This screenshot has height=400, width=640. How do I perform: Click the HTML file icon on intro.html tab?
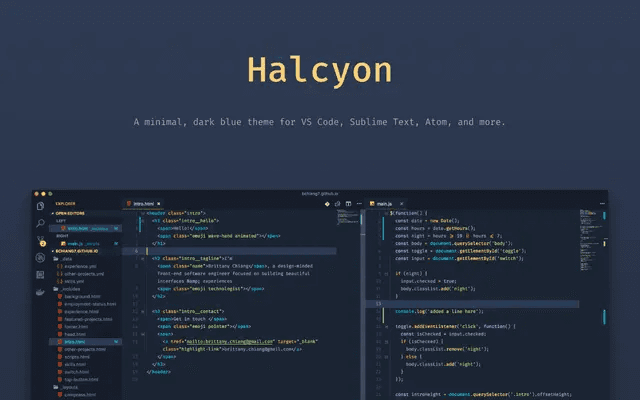[x=128, y=204]
